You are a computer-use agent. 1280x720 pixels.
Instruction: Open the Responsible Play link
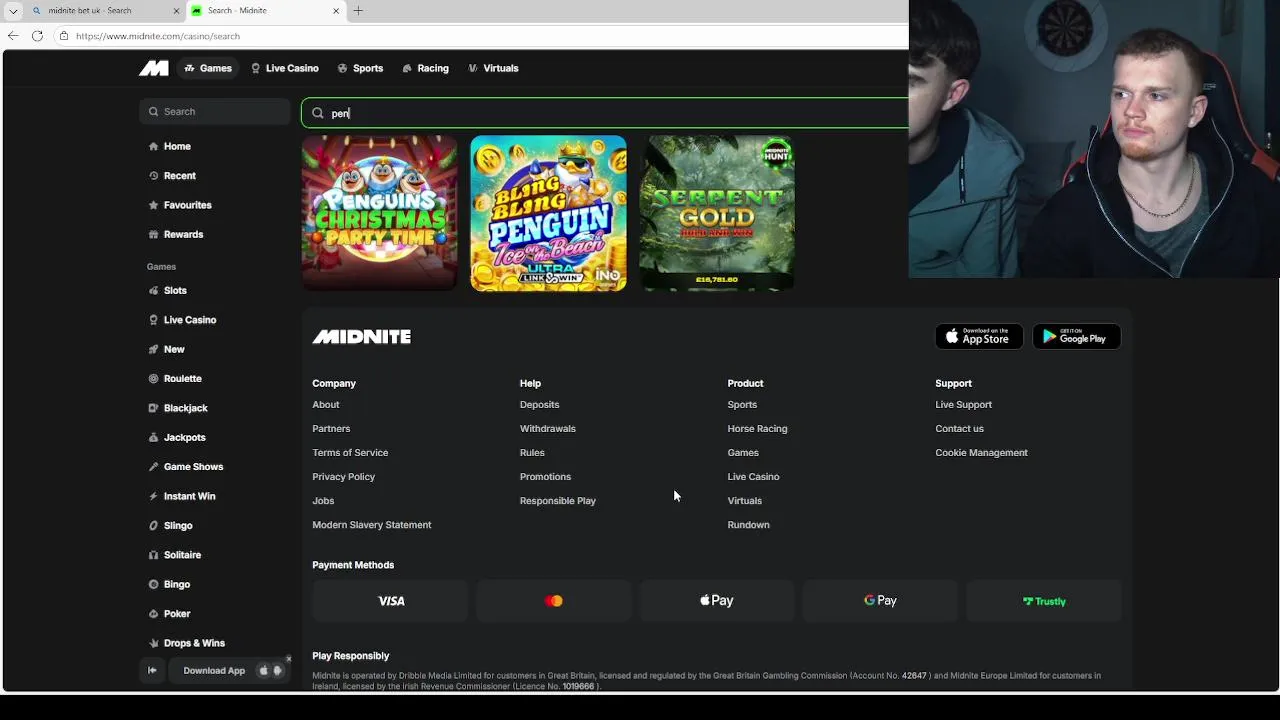point(558,501)
